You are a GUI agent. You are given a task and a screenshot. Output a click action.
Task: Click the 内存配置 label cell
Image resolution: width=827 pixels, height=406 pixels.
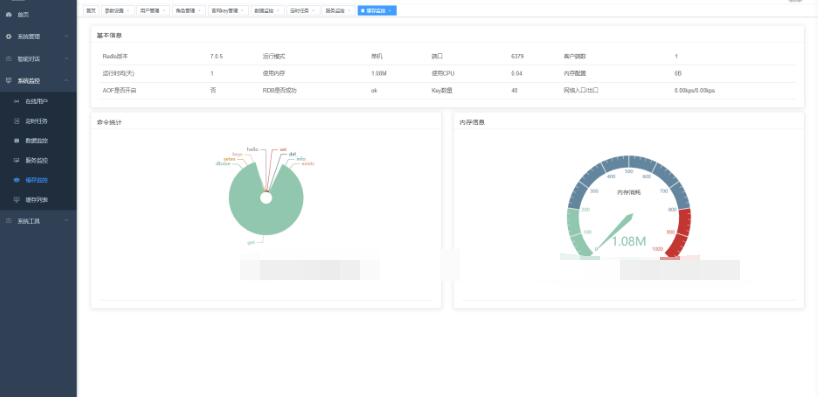574,73
